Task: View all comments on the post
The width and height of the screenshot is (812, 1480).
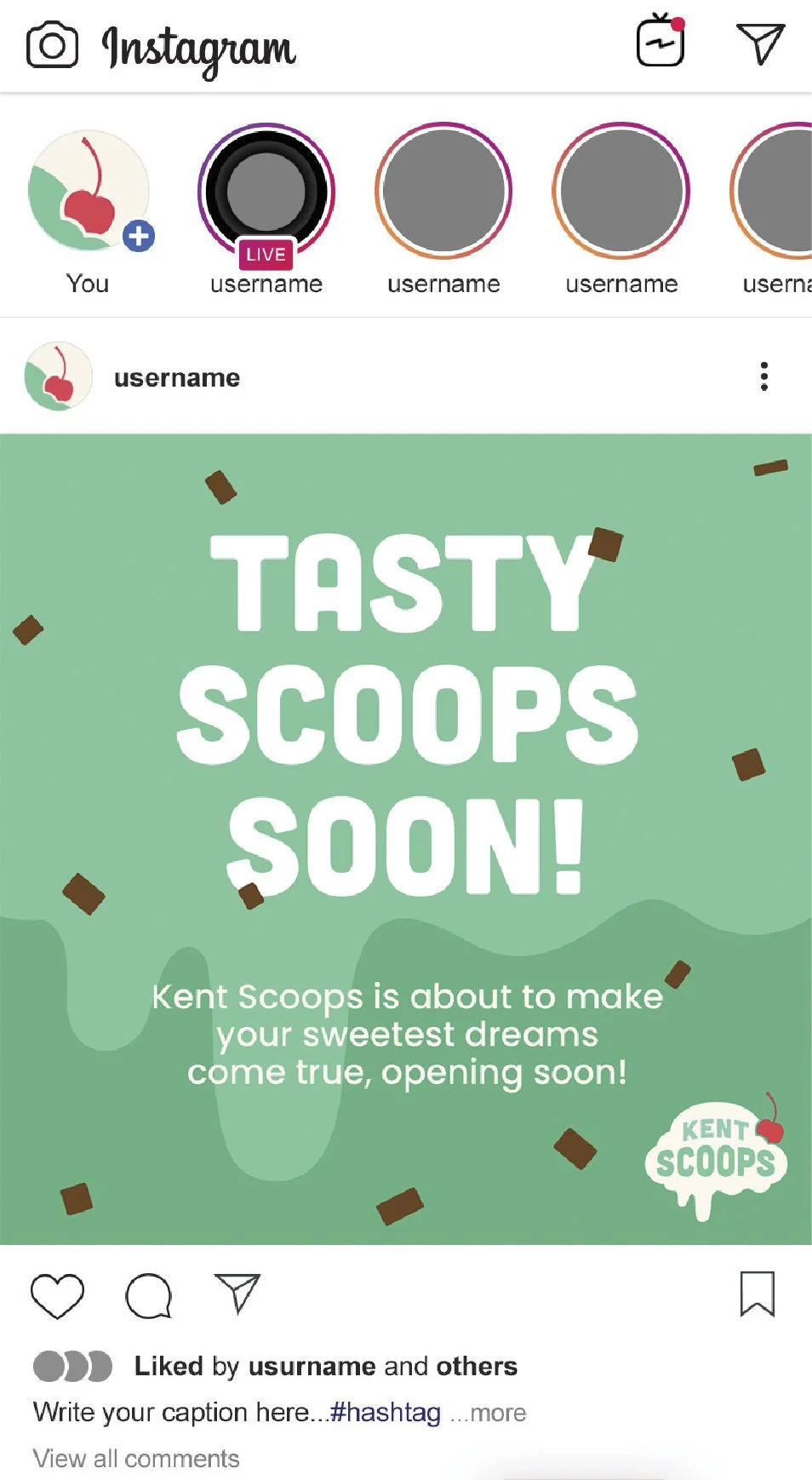Action: pyautogui.click(x=136, y=1459)
